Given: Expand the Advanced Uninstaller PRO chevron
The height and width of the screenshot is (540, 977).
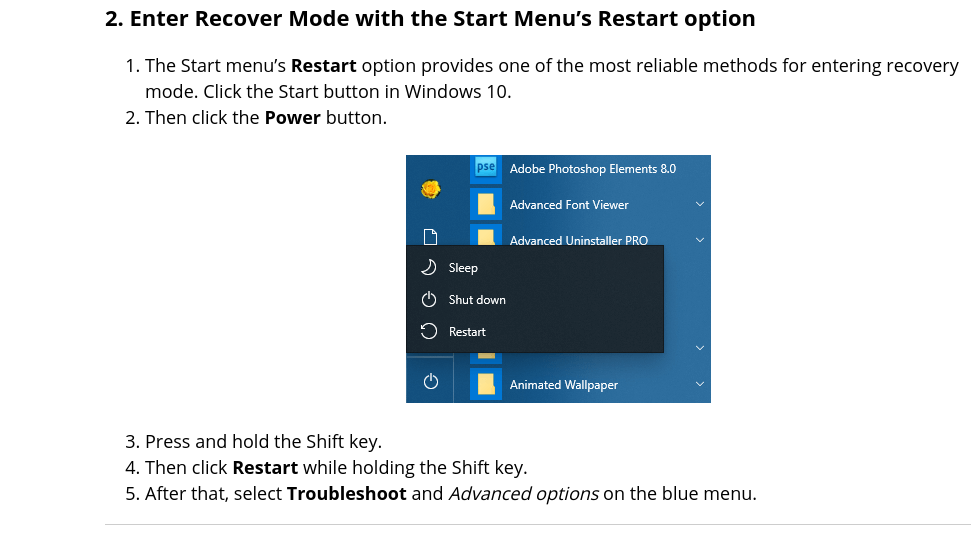Looking at the screenshot, I should tap(700, 240).
